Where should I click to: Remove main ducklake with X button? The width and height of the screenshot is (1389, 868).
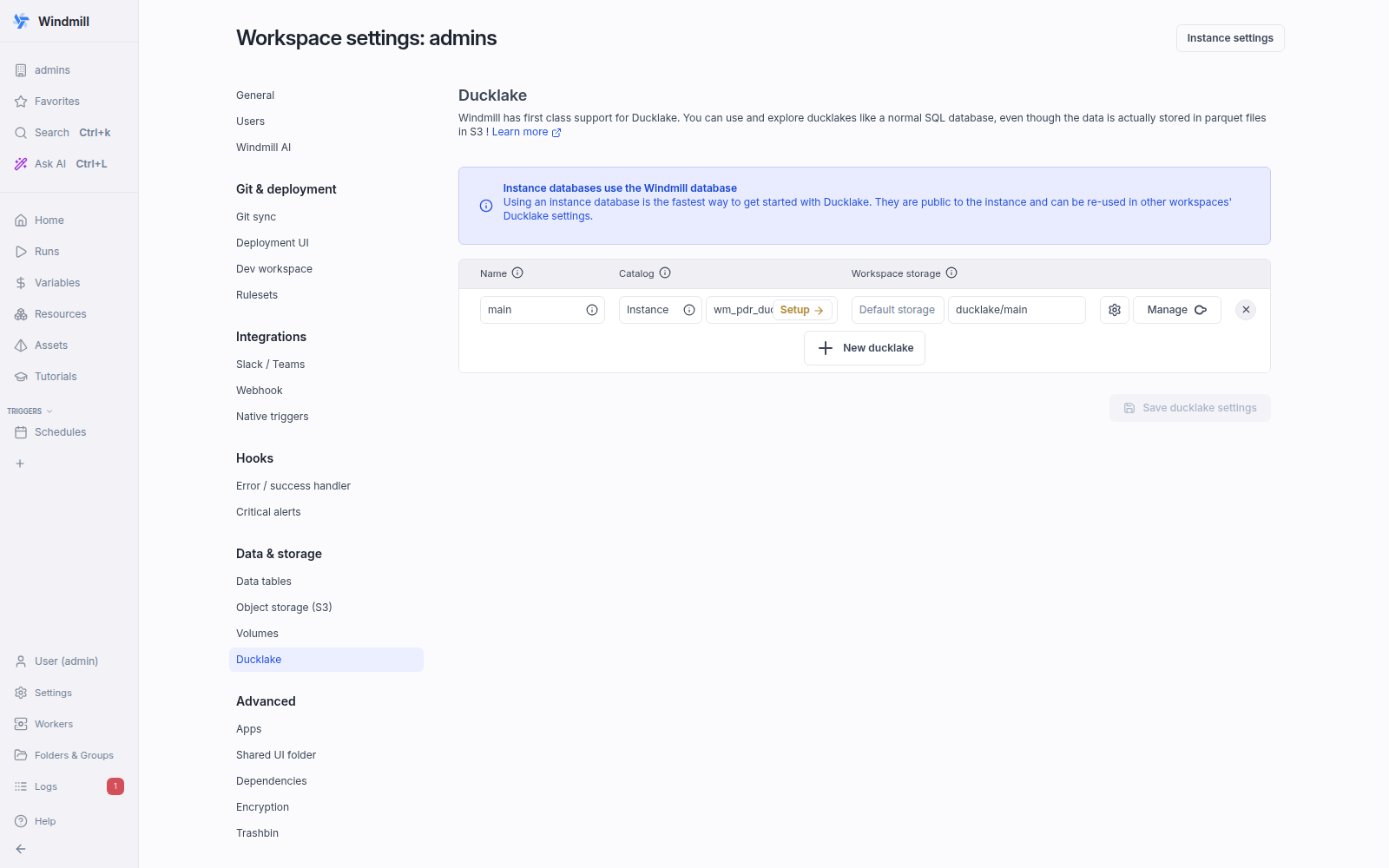coord(1246,310)
